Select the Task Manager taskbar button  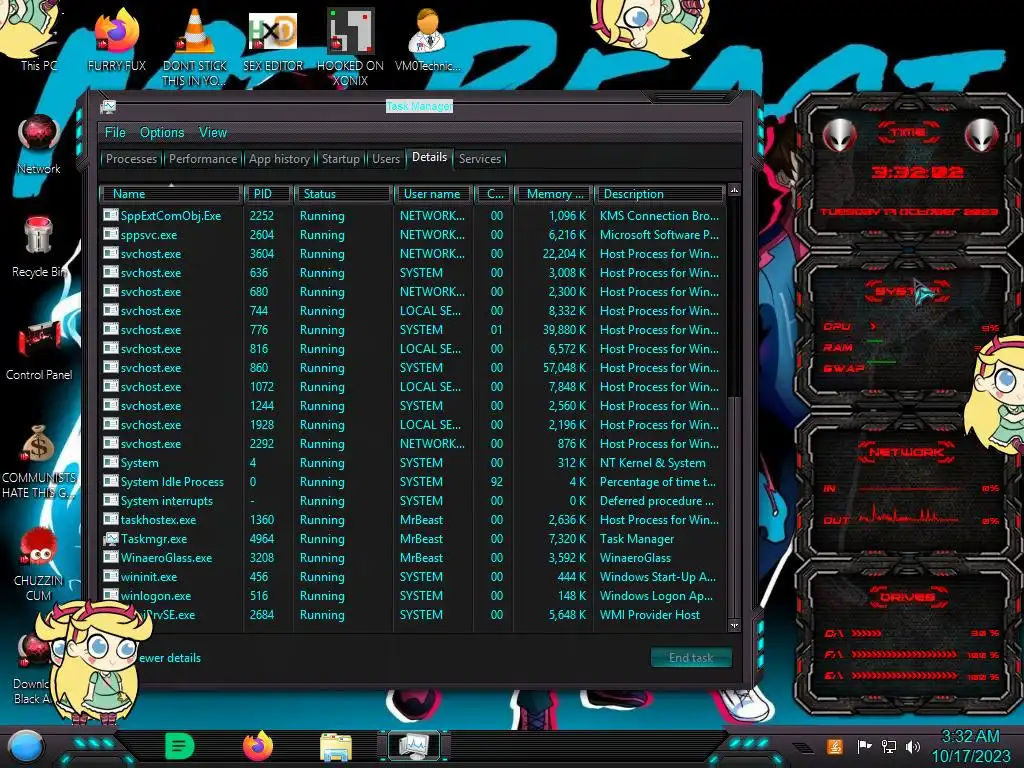[414, 746]
